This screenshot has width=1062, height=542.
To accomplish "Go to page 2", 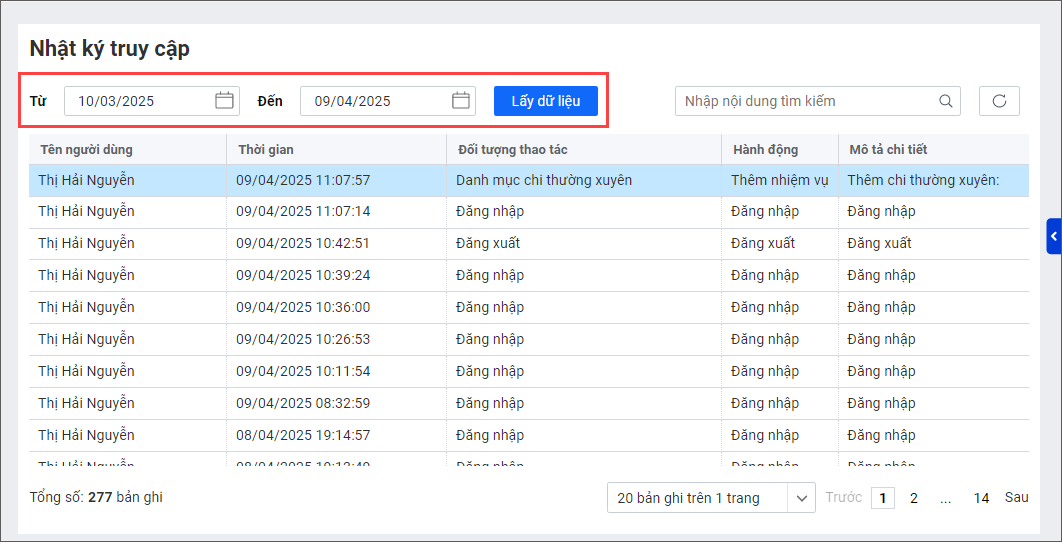I will point(913,498).
